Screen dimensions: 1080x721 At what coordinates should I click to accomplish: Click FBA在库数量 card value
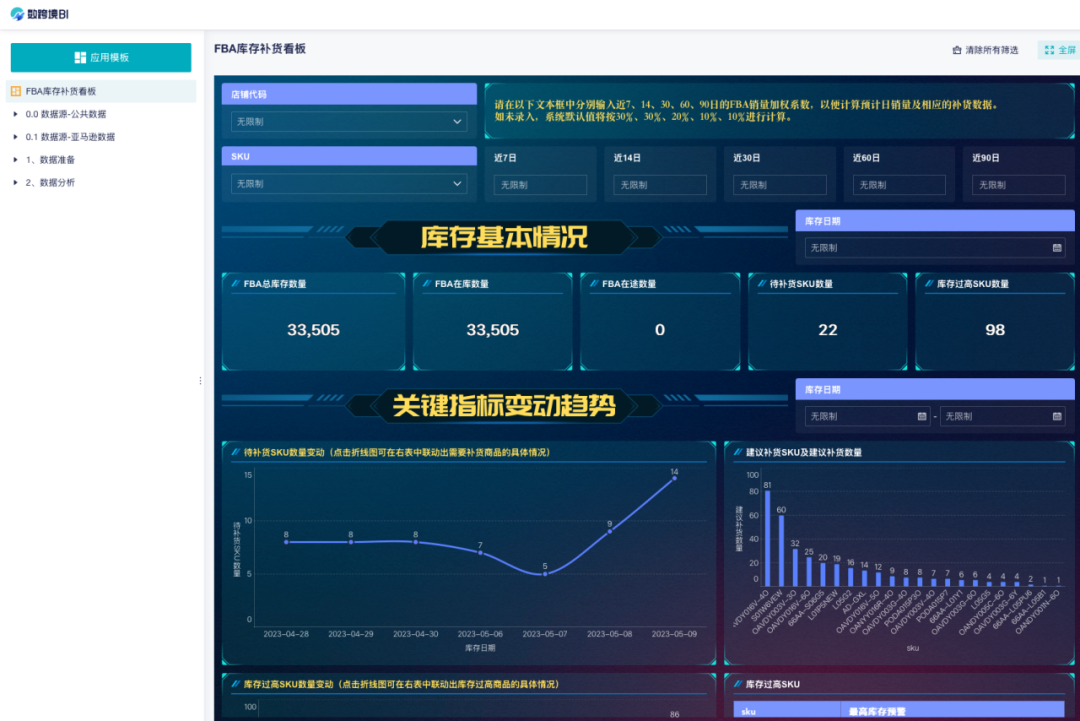tap(492, 330)
